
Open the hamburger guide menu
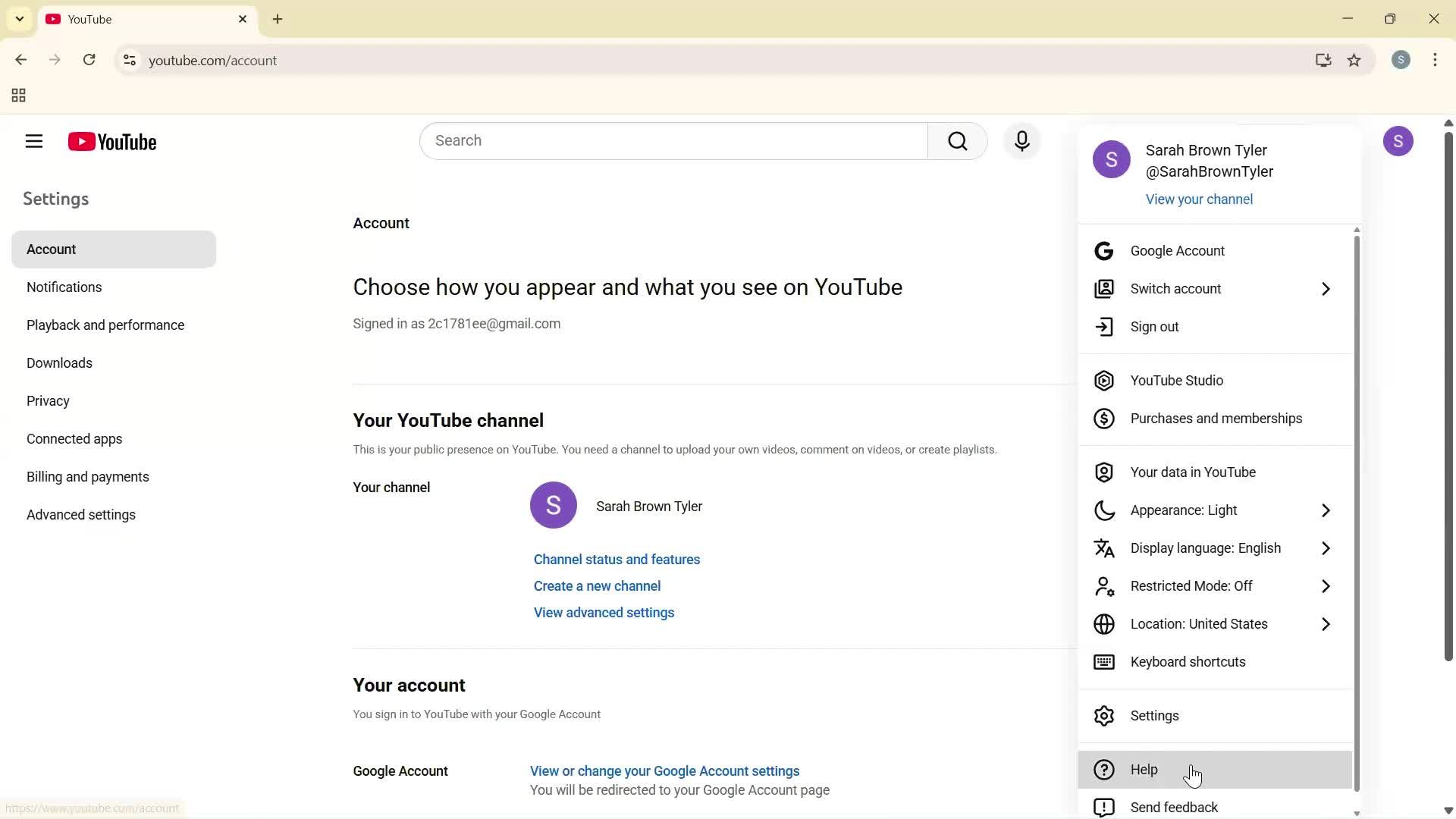click(33, 141)
